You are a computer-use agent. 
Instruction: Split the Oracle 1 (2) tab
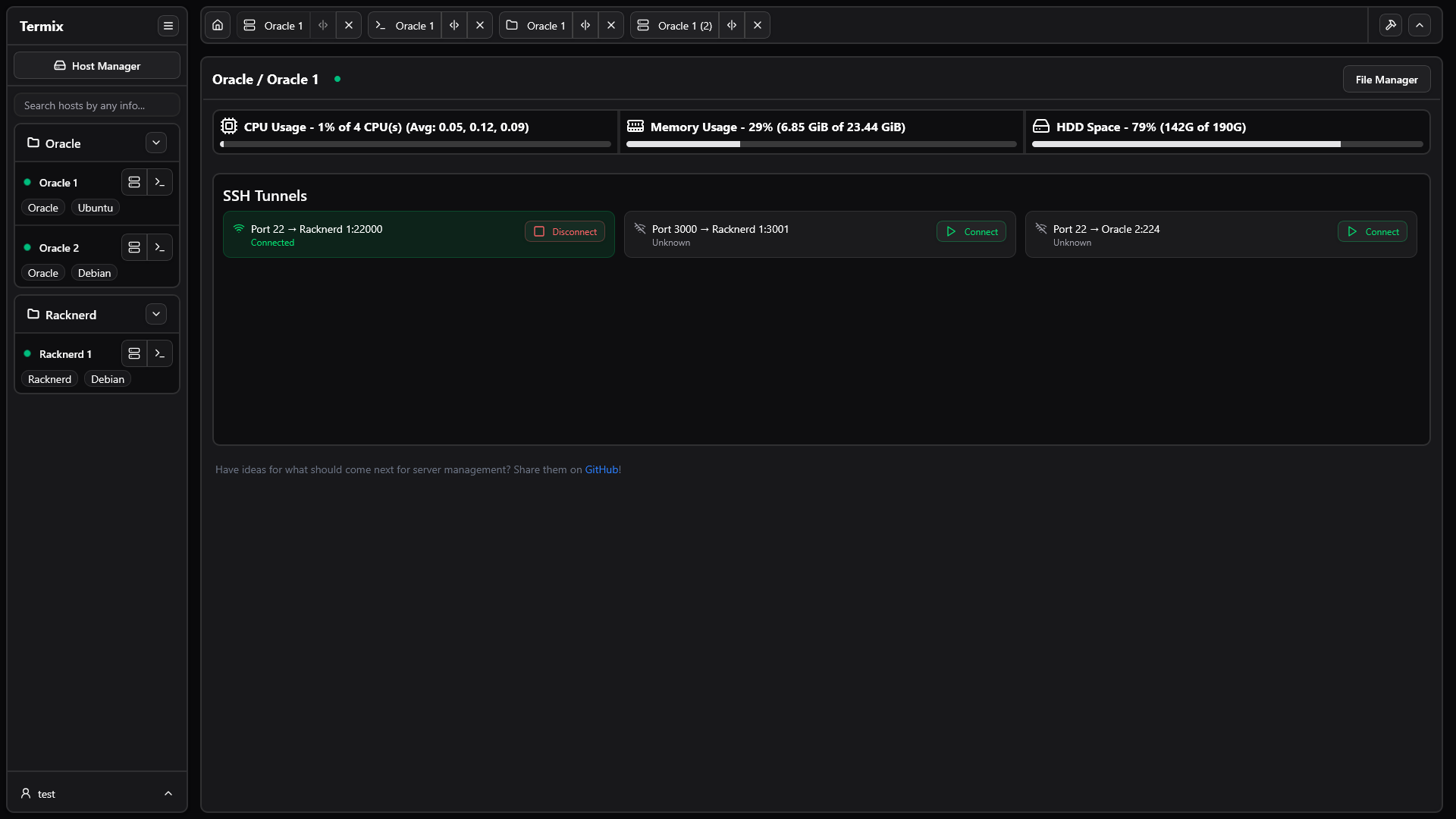732,25
